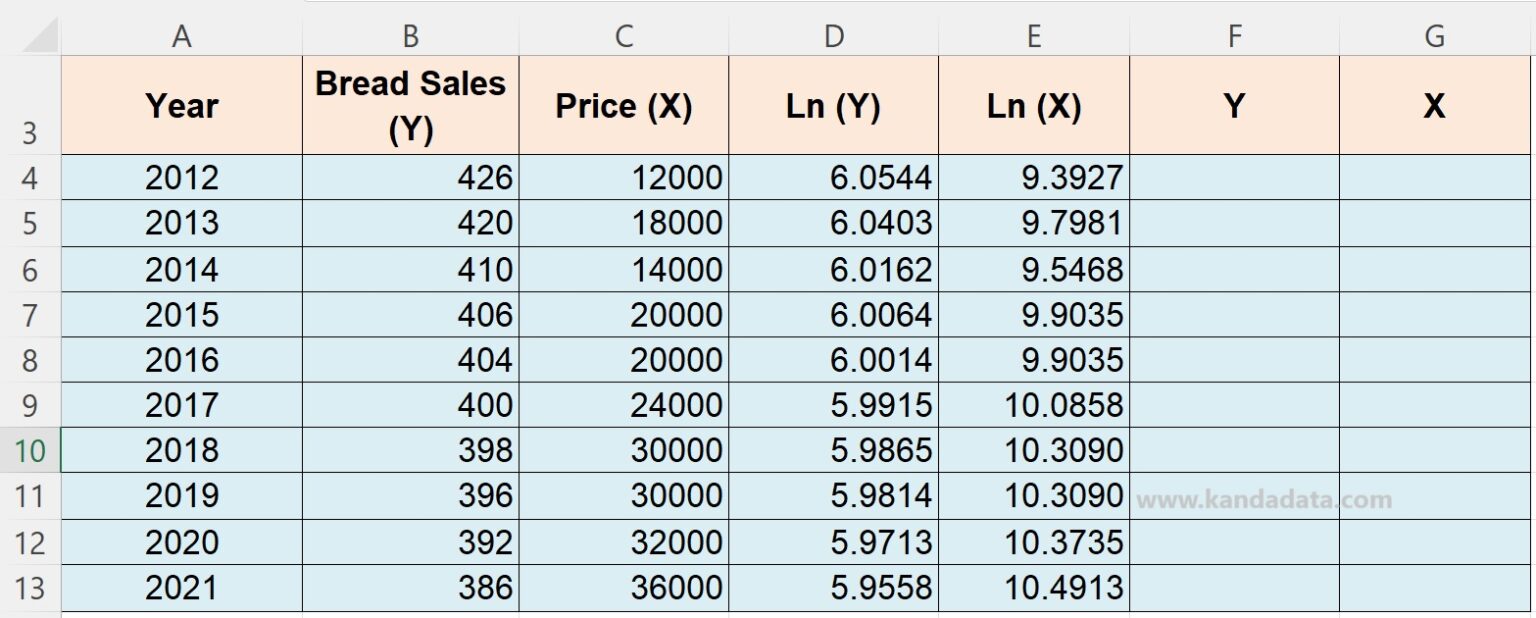Select the Bread Sales (Y) header cell
The image size is (1536, 618).
(410, 104)
